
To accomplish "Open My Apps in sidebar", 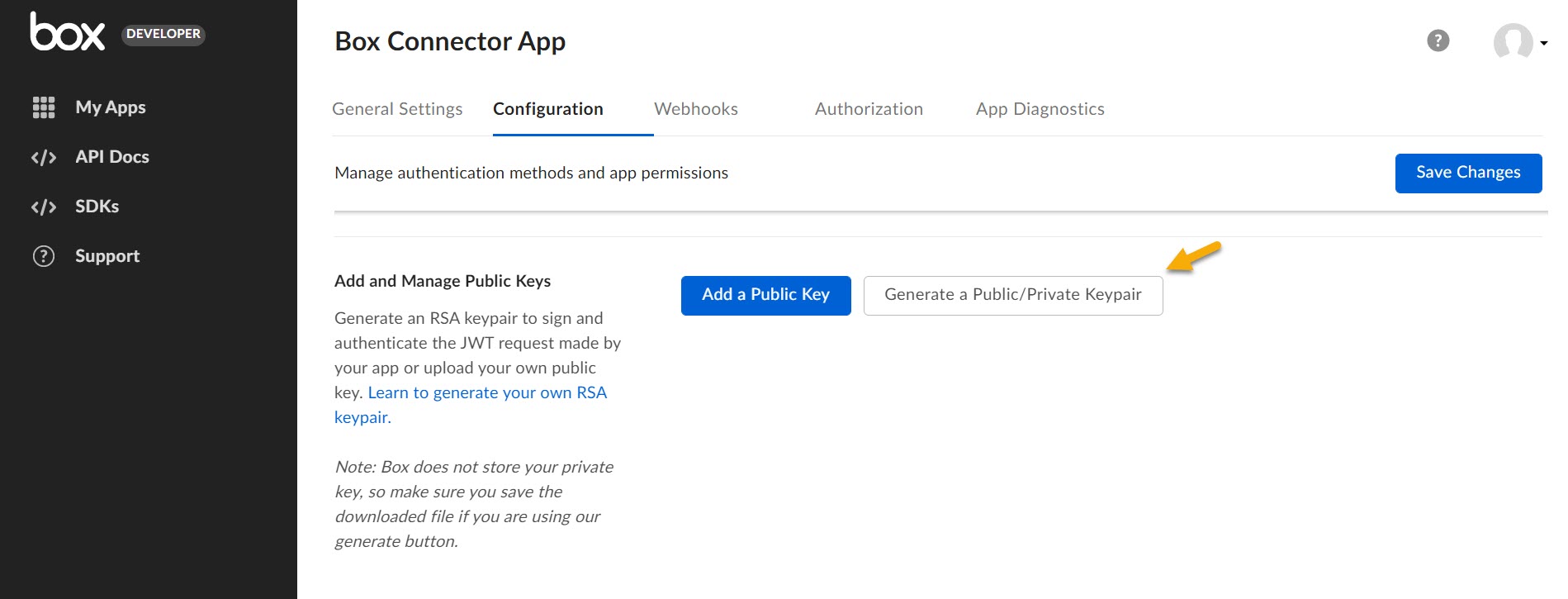I will (111, 107).
